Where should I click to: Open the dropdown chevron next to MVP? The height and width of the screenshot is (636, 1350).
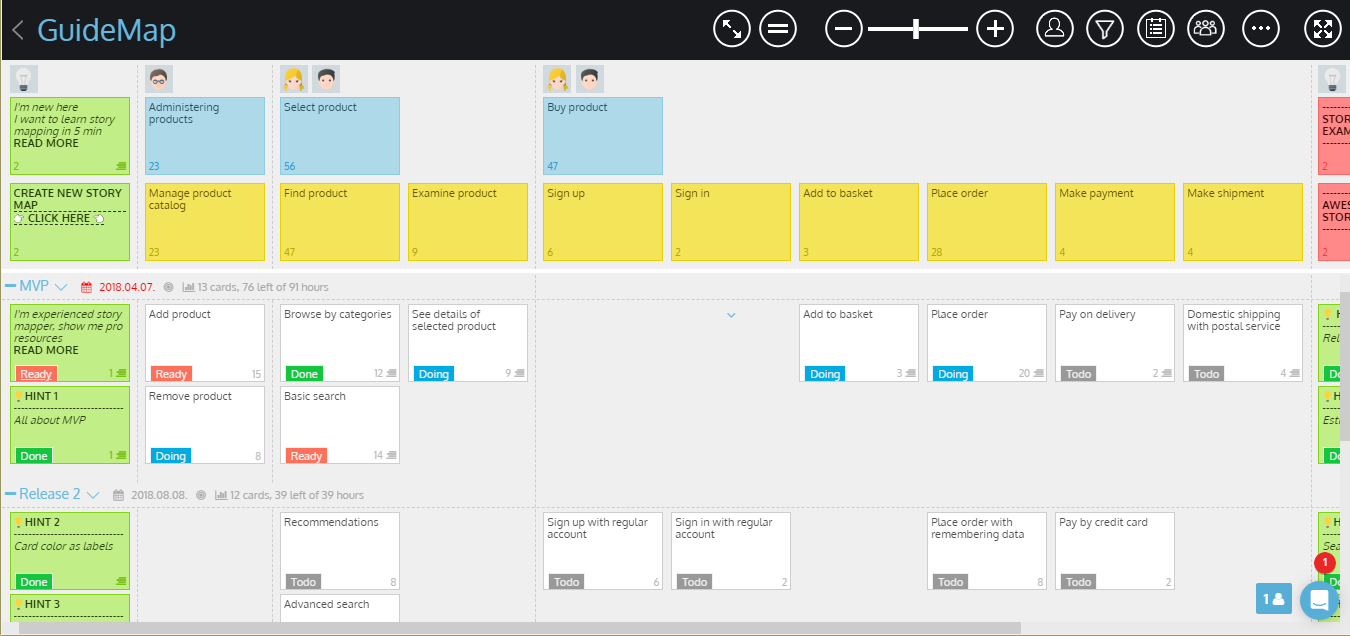[61, 287]
